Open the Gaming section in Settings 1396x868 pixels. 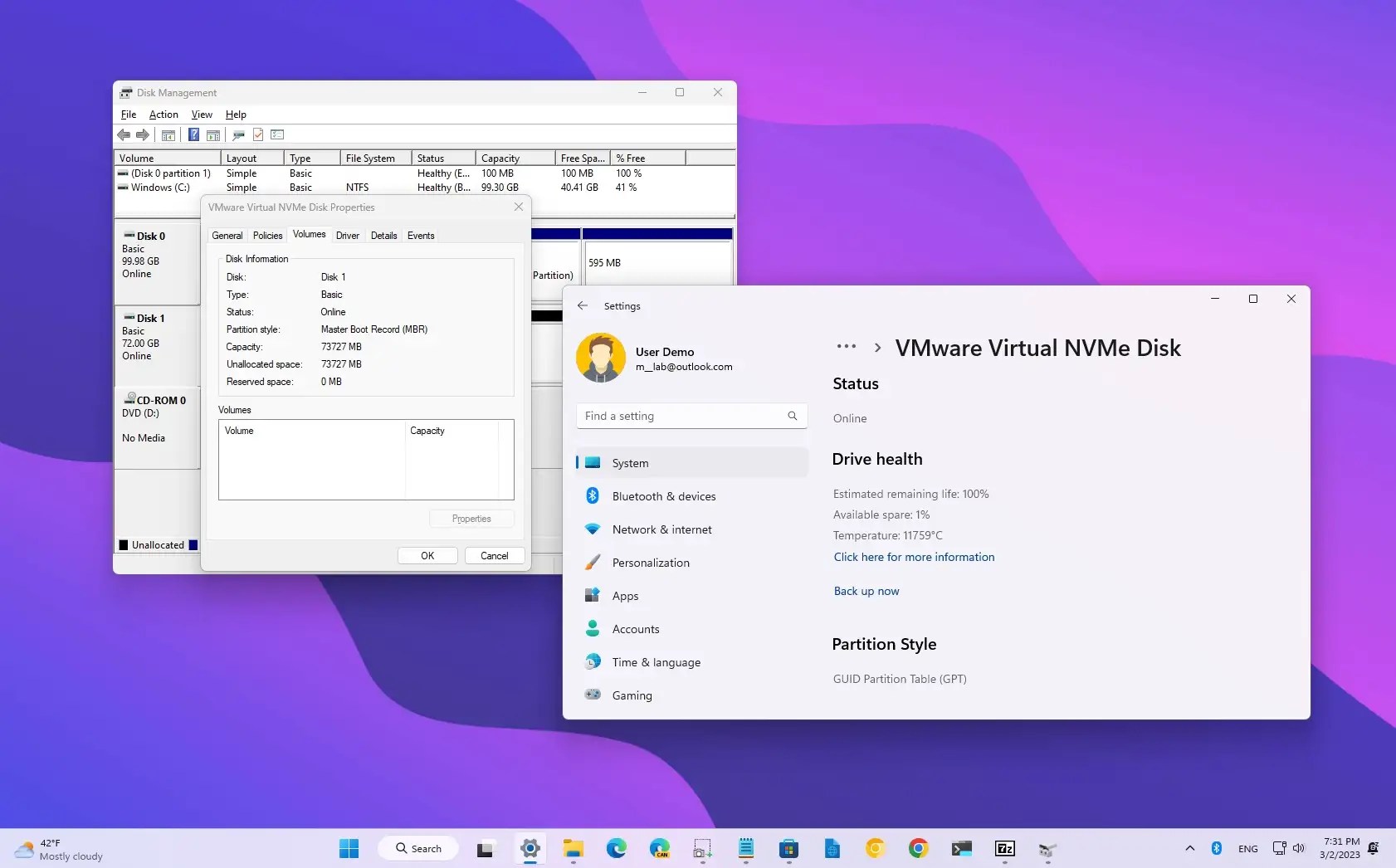tap(632, 695)
